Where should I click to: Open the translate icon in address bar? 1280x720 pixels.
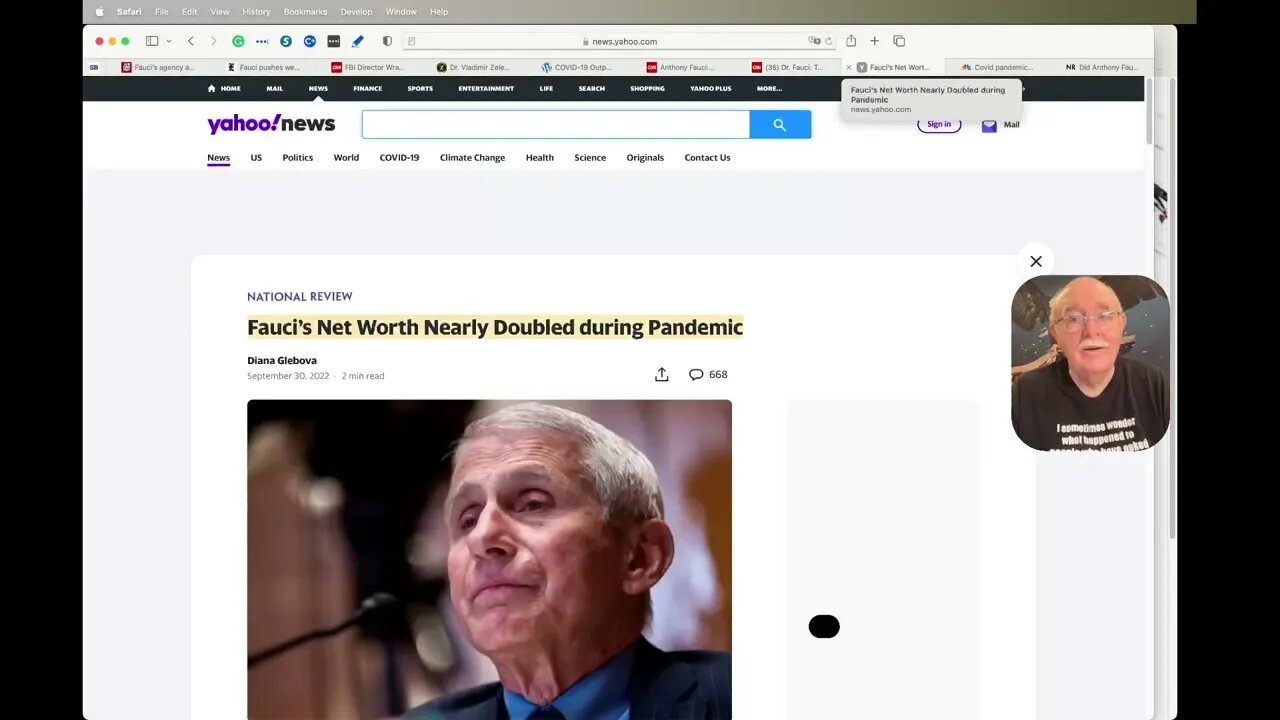(814, 41)
